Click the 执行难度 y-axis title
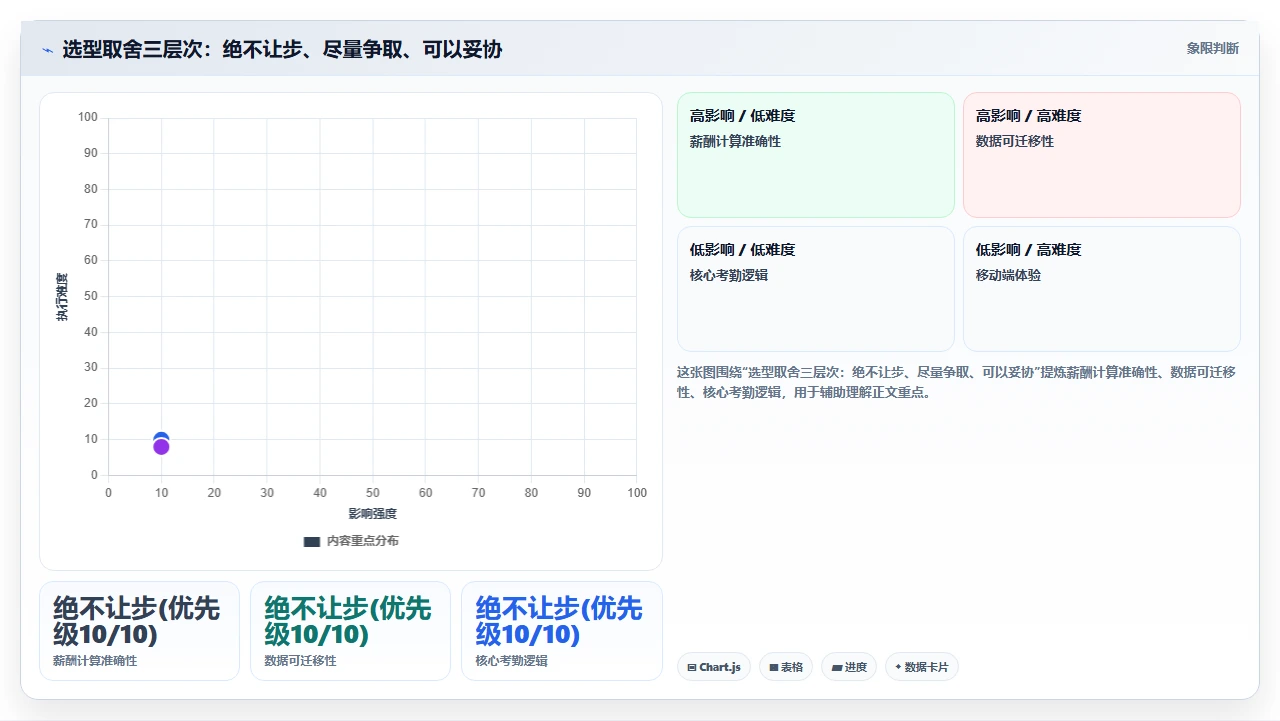The image size is (1280, 721). coord(62,297)
